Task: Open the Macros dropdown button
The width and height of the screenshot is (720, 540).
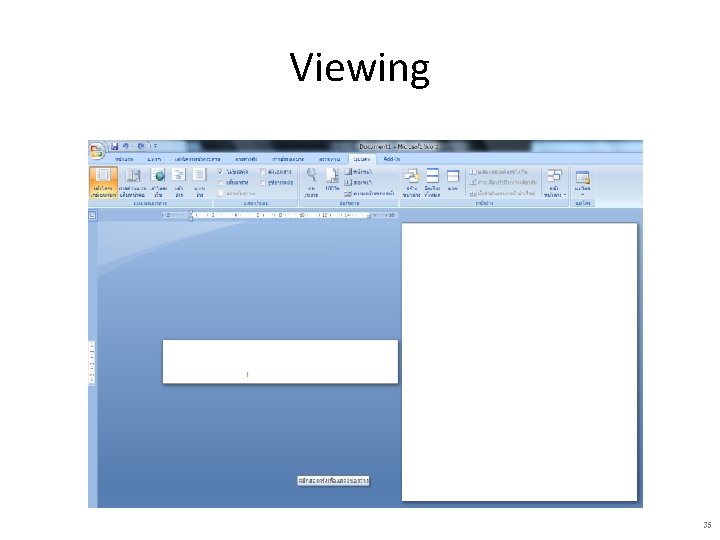Action: click(x=583, y=182)
